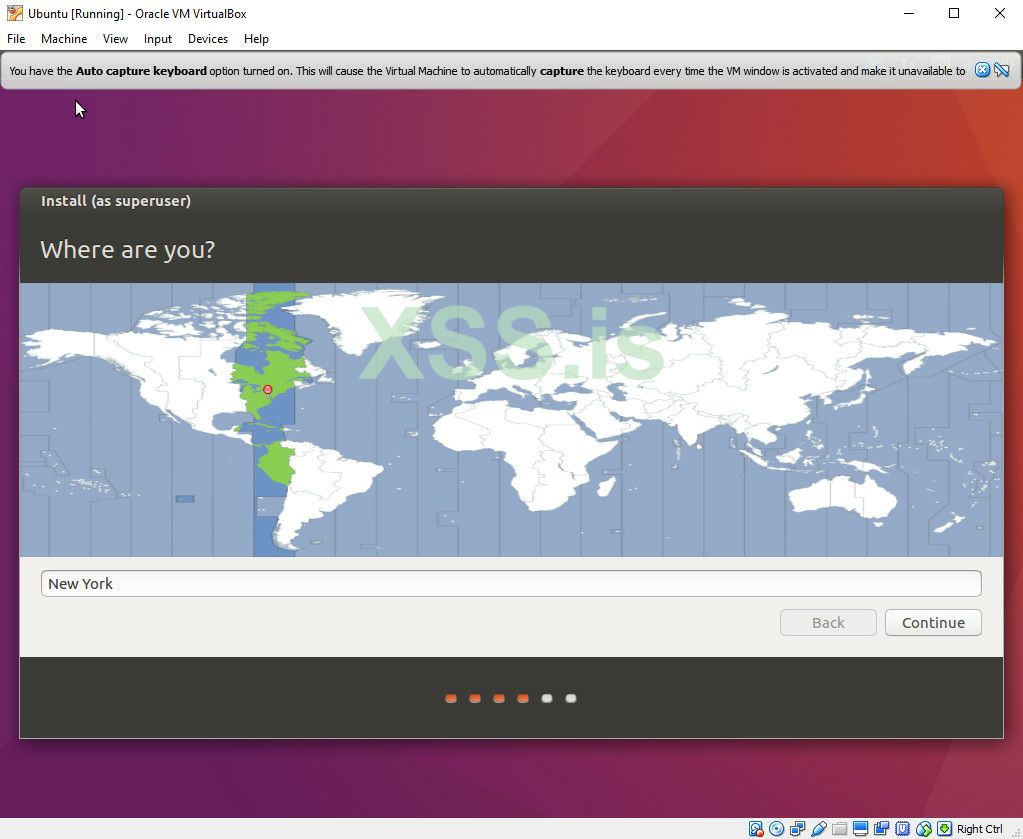Click the keyboard capture green arrow icon
1023x839 pixels.
pyautogui.click(x=944, y=829)
